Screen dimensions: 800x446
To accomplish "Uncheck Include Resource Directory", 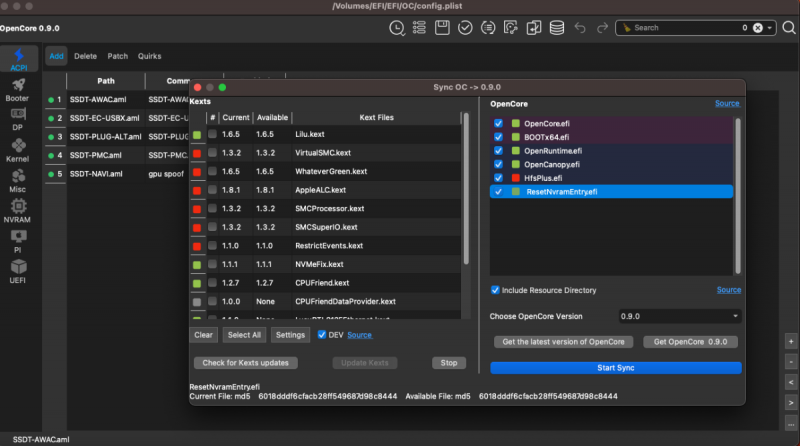I will tap(496, 290).
